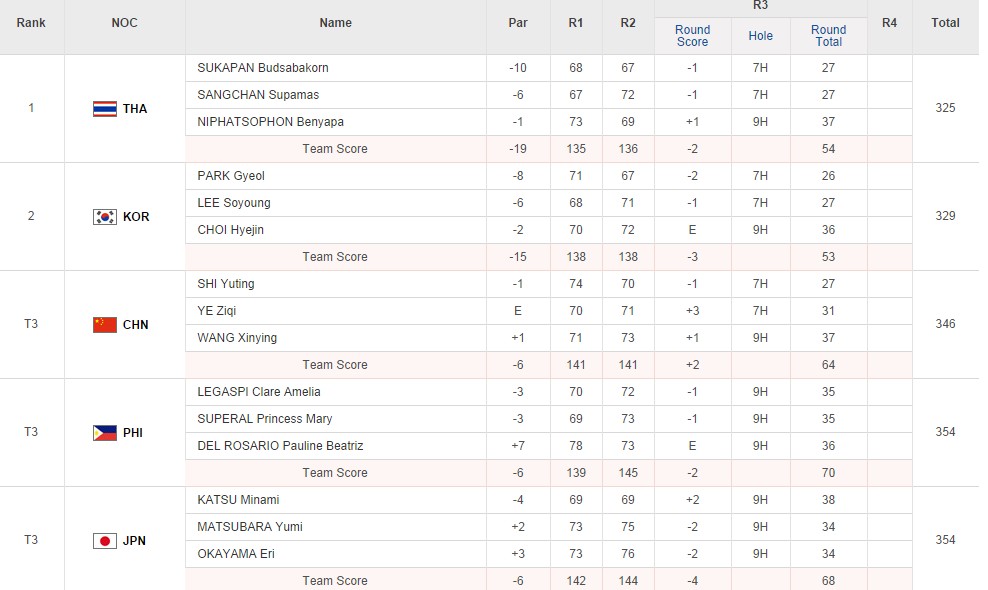The height and width of the screenshot is (590, 988).
Task: Click the Japan flag icon
Action: [104, 541]
